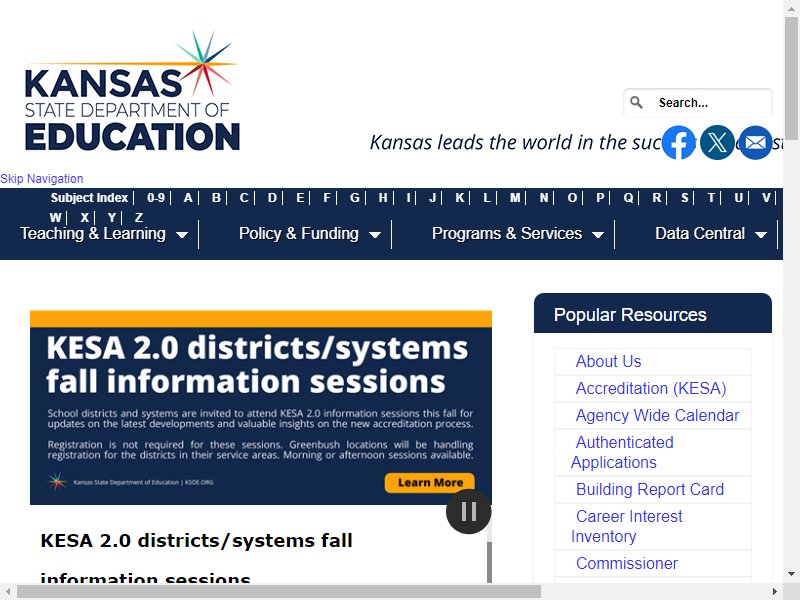Select letter G in subject index
This screenshot has height=600, width=800.
[355, 197]
